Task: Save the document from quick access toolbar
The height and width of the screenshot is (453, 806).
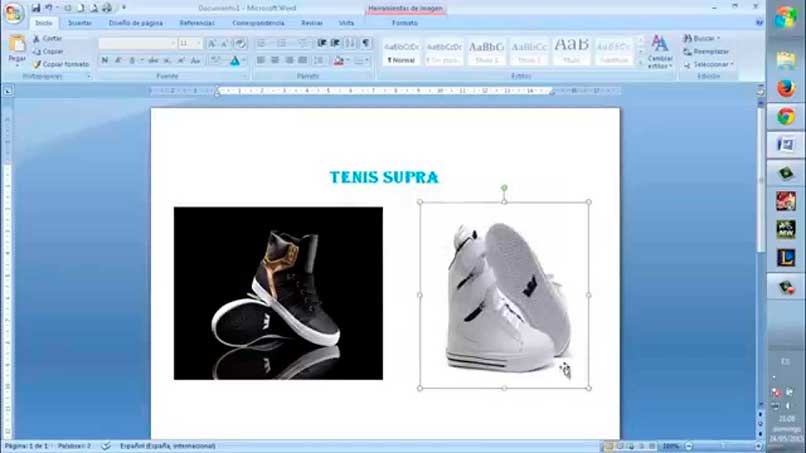Action: [x=36, y=8]
